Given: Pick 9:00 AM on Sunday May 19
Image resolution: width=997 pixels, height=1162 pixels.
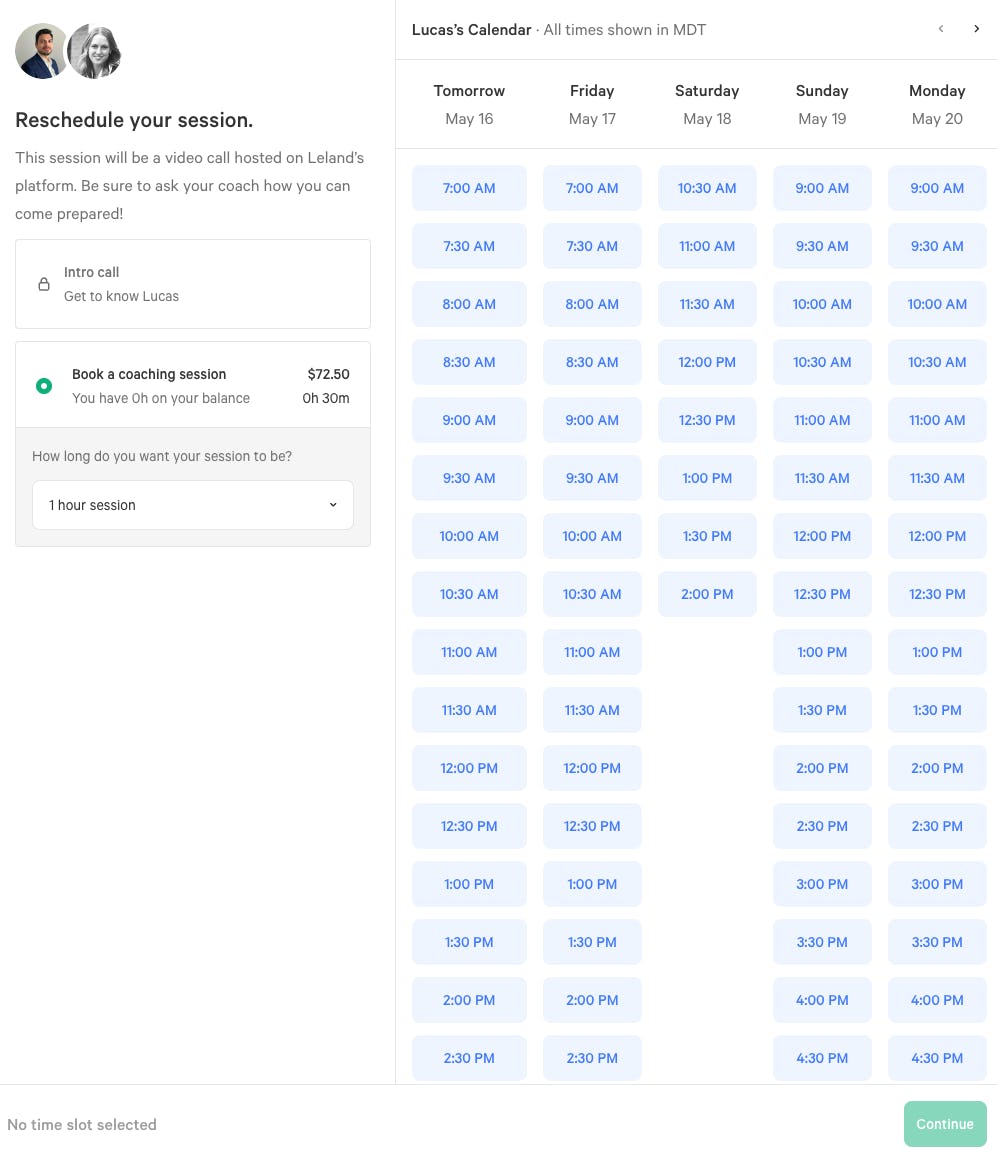Looking at the screenshot, I should [822, 188].
